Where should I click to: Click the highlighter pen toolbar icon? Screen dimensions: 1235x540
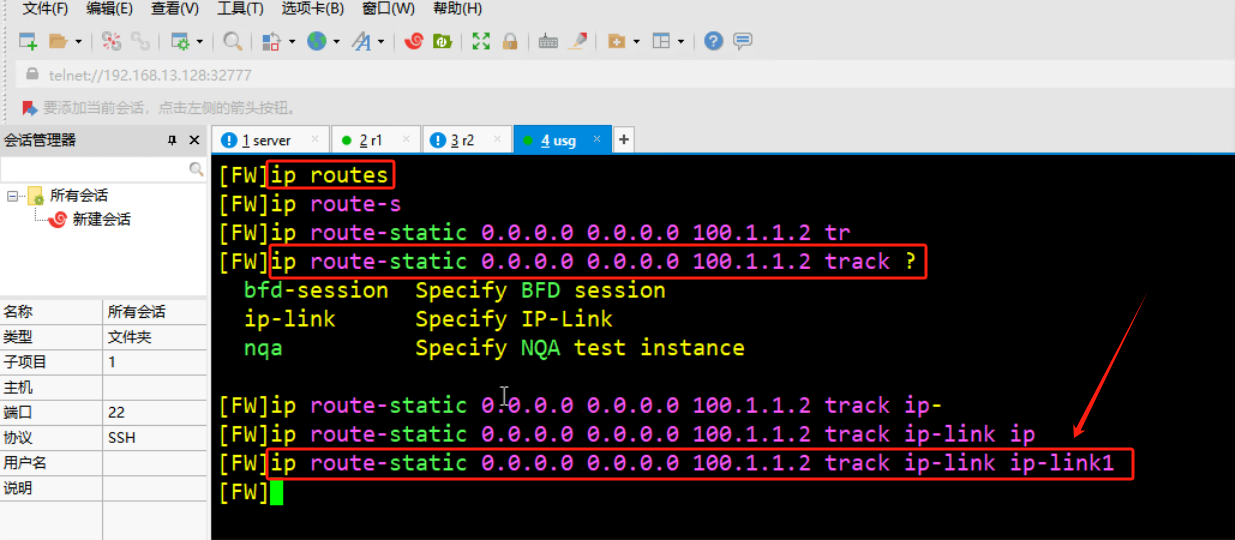[x=578, y=41]
